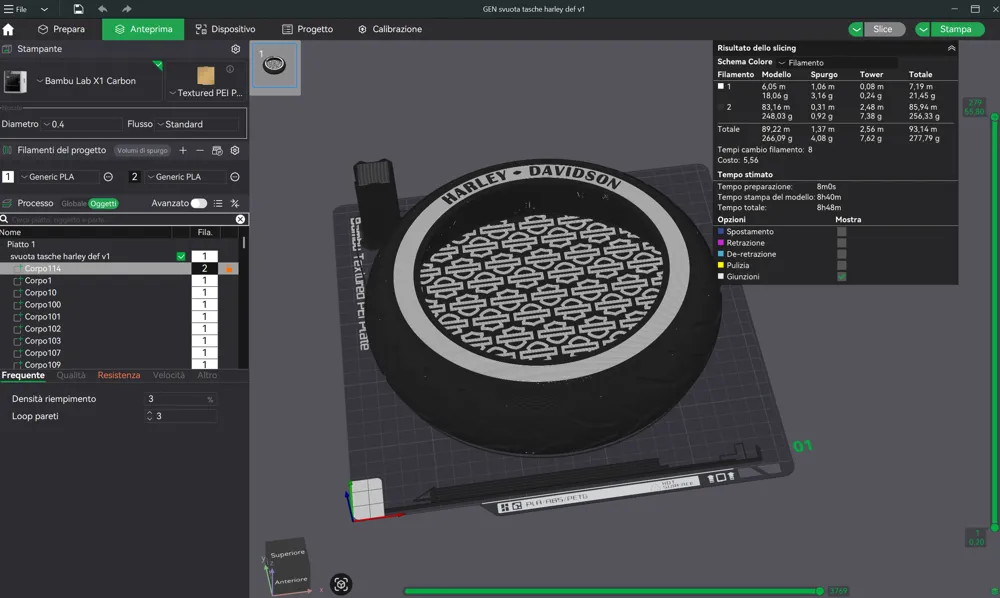The image size is (1000, 598).
Task: Click filament 1 color swatch
Action: [8, 177]
